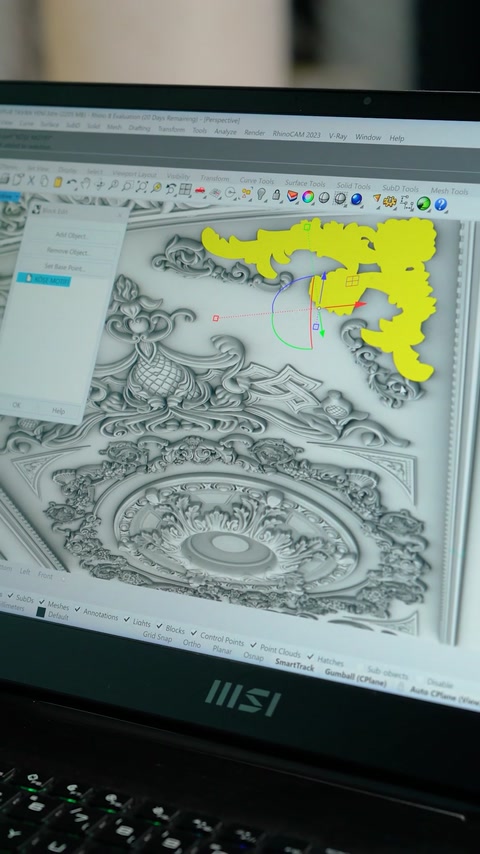
Task: Open the Render menu
Action: [254, 132]
